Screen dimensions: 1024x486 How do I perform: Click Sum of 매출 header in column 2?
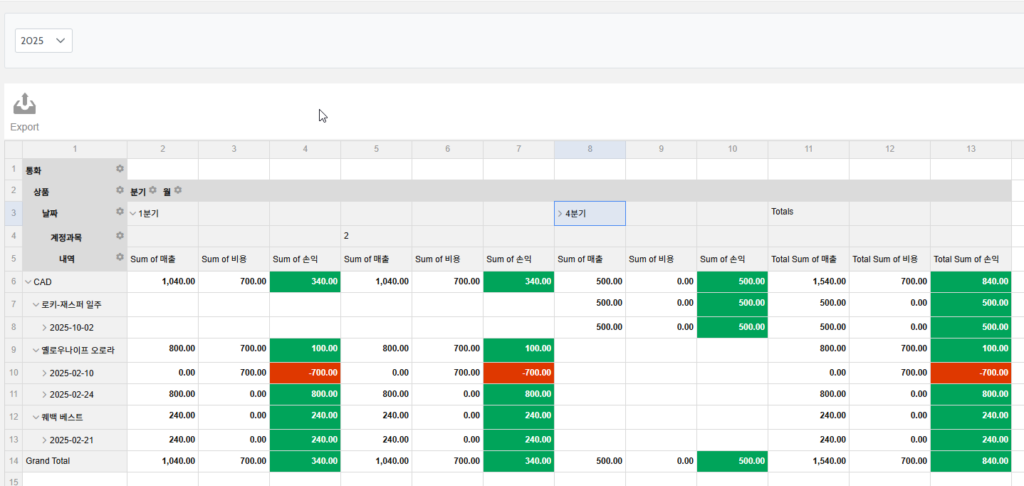[163, 259]
